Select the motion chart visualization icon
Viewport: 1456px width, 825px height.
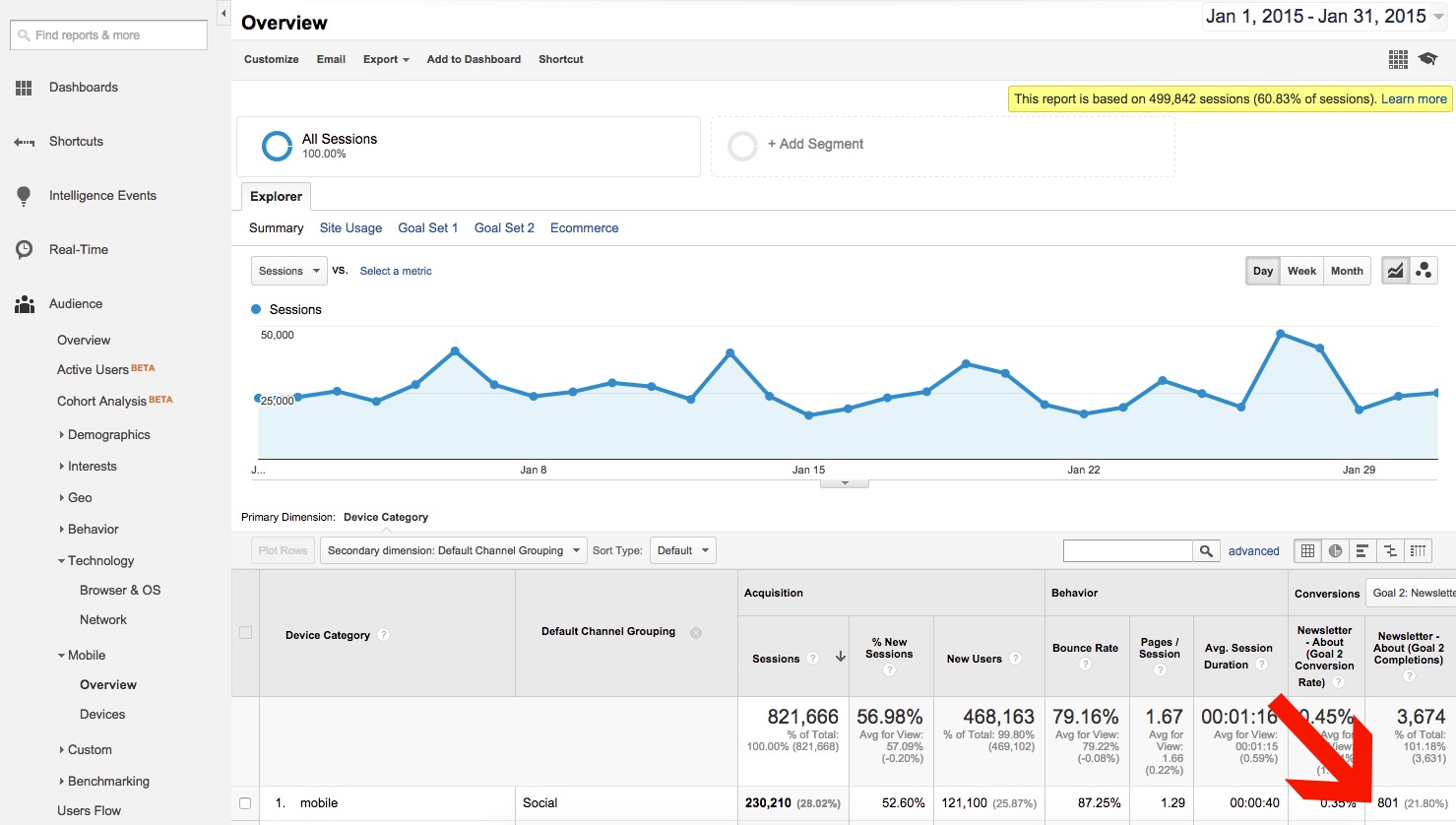pos(1422,270)
